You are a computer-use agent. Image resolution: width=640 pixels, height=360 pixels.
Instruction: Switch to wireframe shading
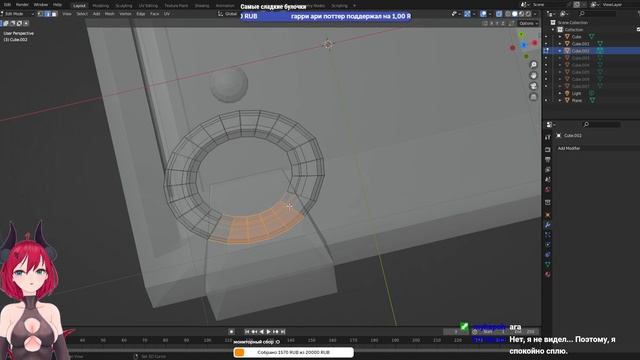(508, 14)
